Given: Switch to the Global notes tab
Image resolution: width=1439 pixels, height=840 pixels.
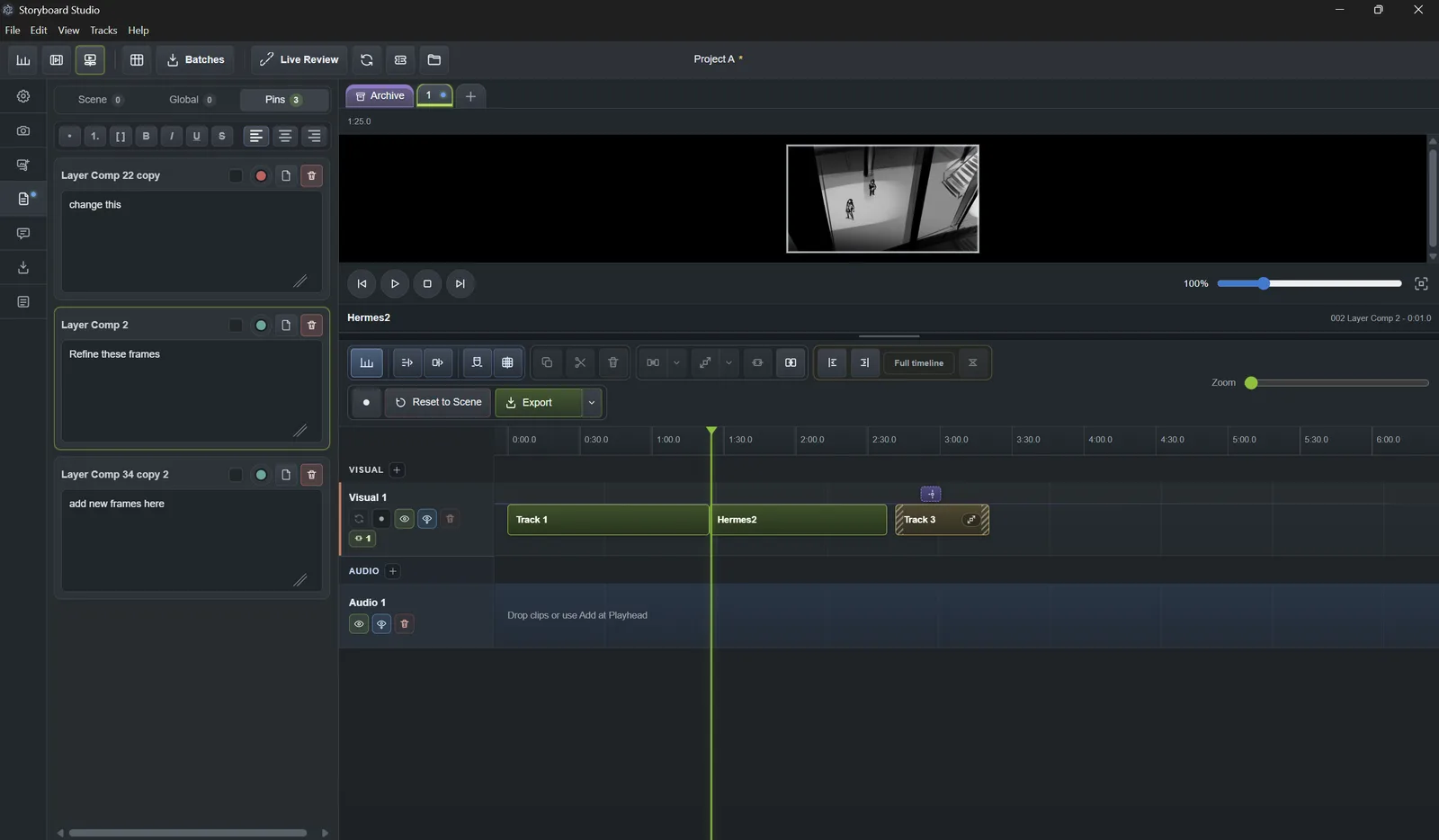Looking at the screenshot, I should [192, 100].
